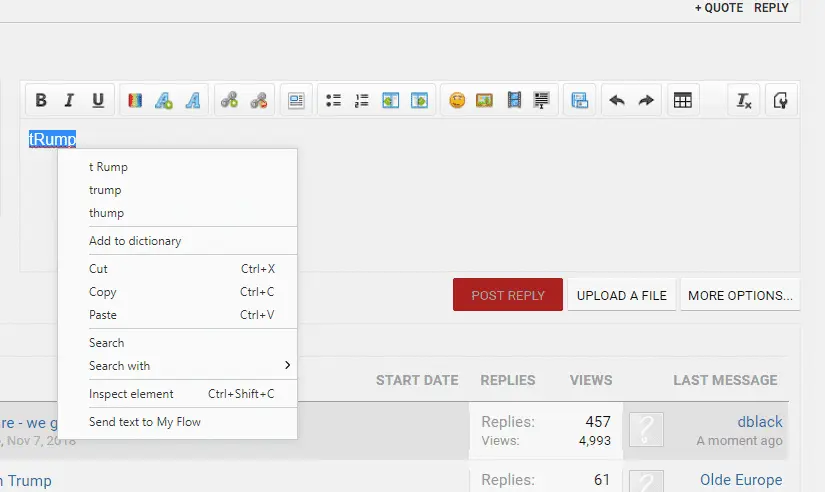Toggle bold formatting in the editor toolbar
The image size is (825, 492).
pos(41,100)
